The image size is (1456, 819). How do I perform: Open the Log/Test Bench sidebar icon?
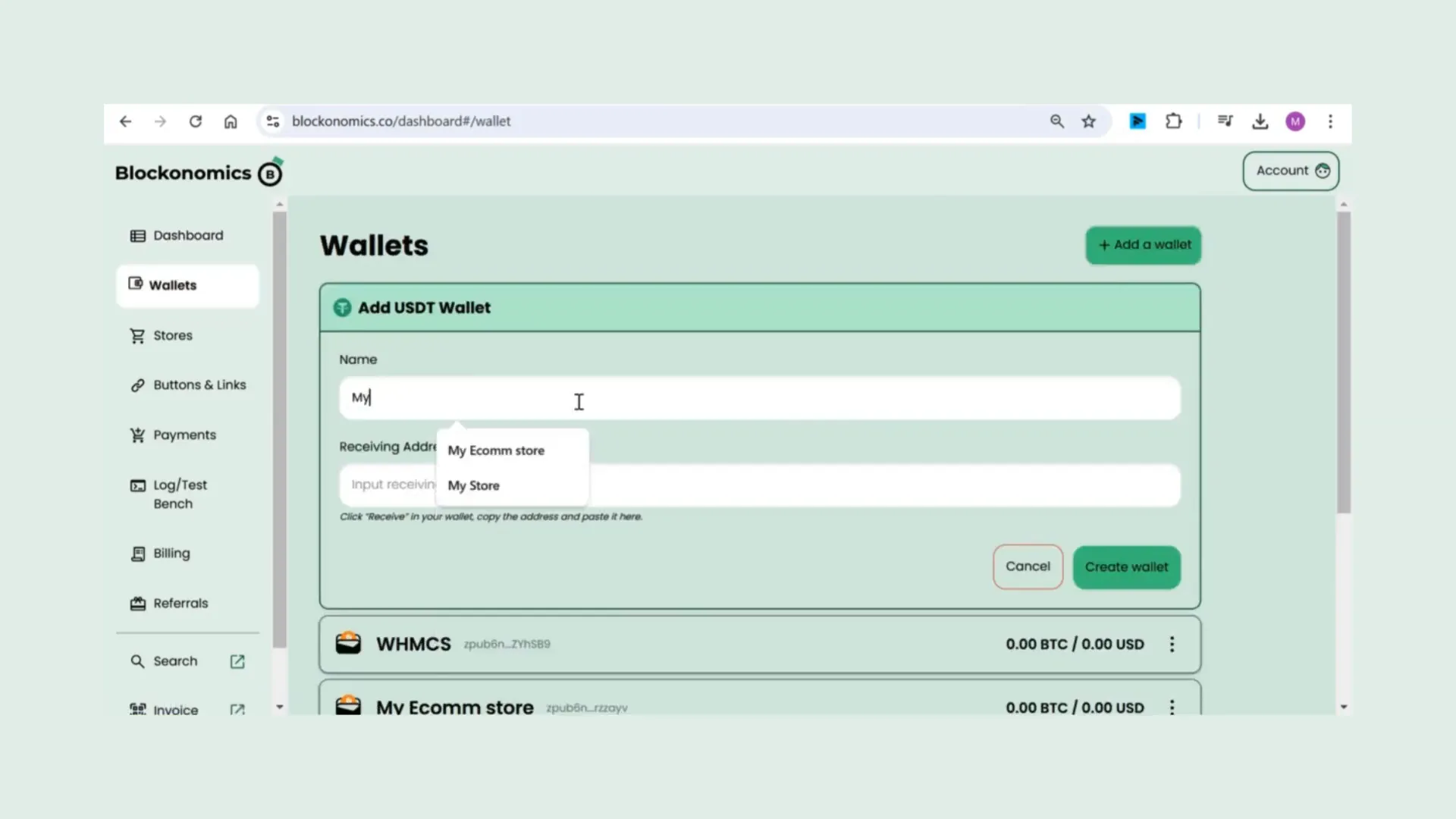[x=137, y=485]
